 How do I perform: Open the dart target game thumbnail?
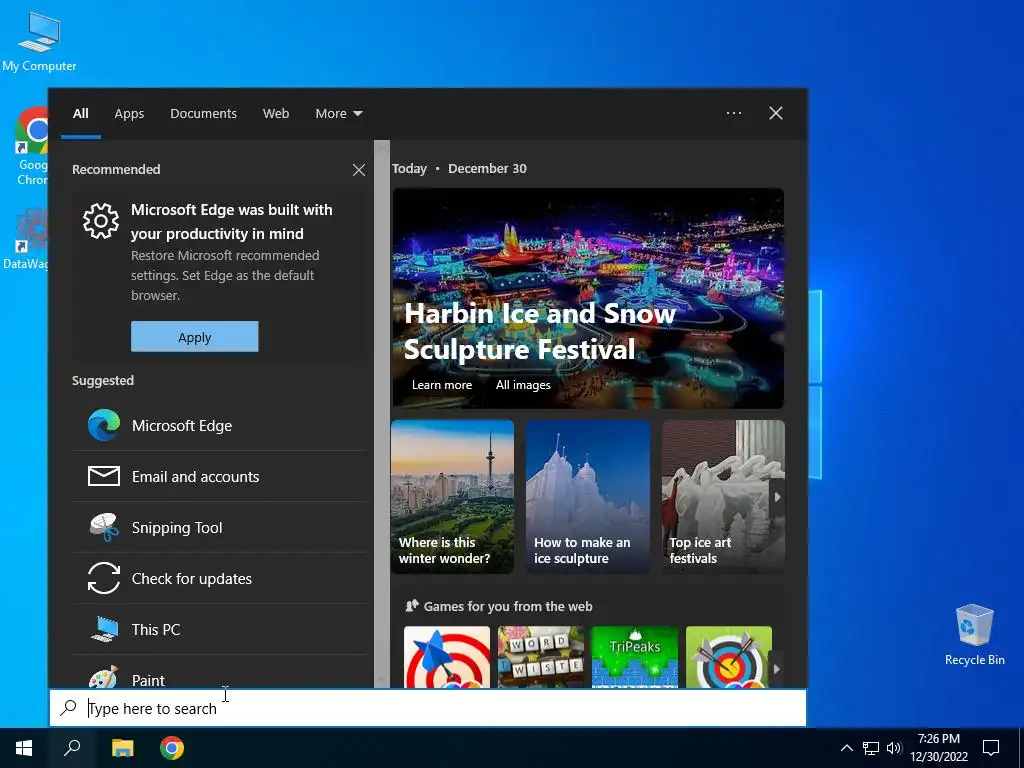coord(447,657)
